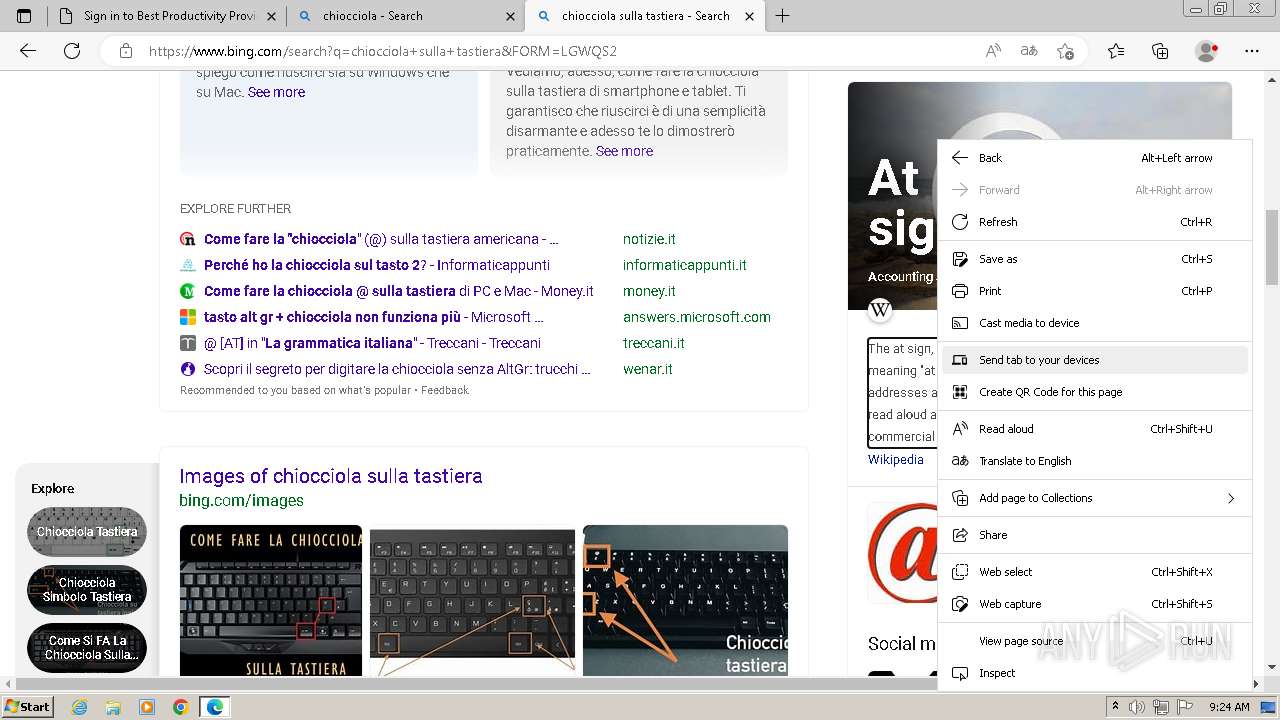
Task: Select 'Come Si FA La Chiocciola Sulla' chip
Action: coord(87,648)
